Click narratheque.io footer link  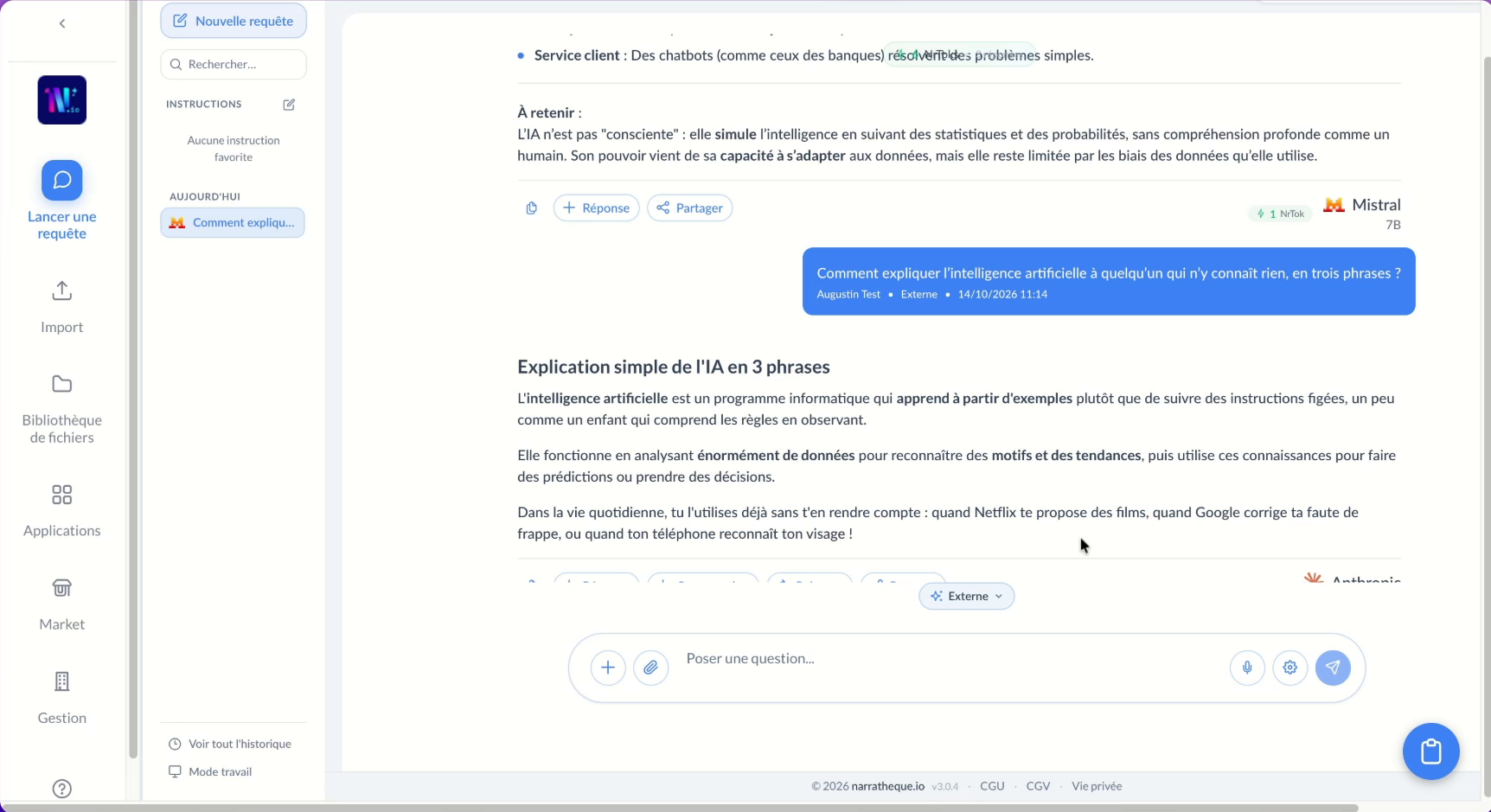888,786
